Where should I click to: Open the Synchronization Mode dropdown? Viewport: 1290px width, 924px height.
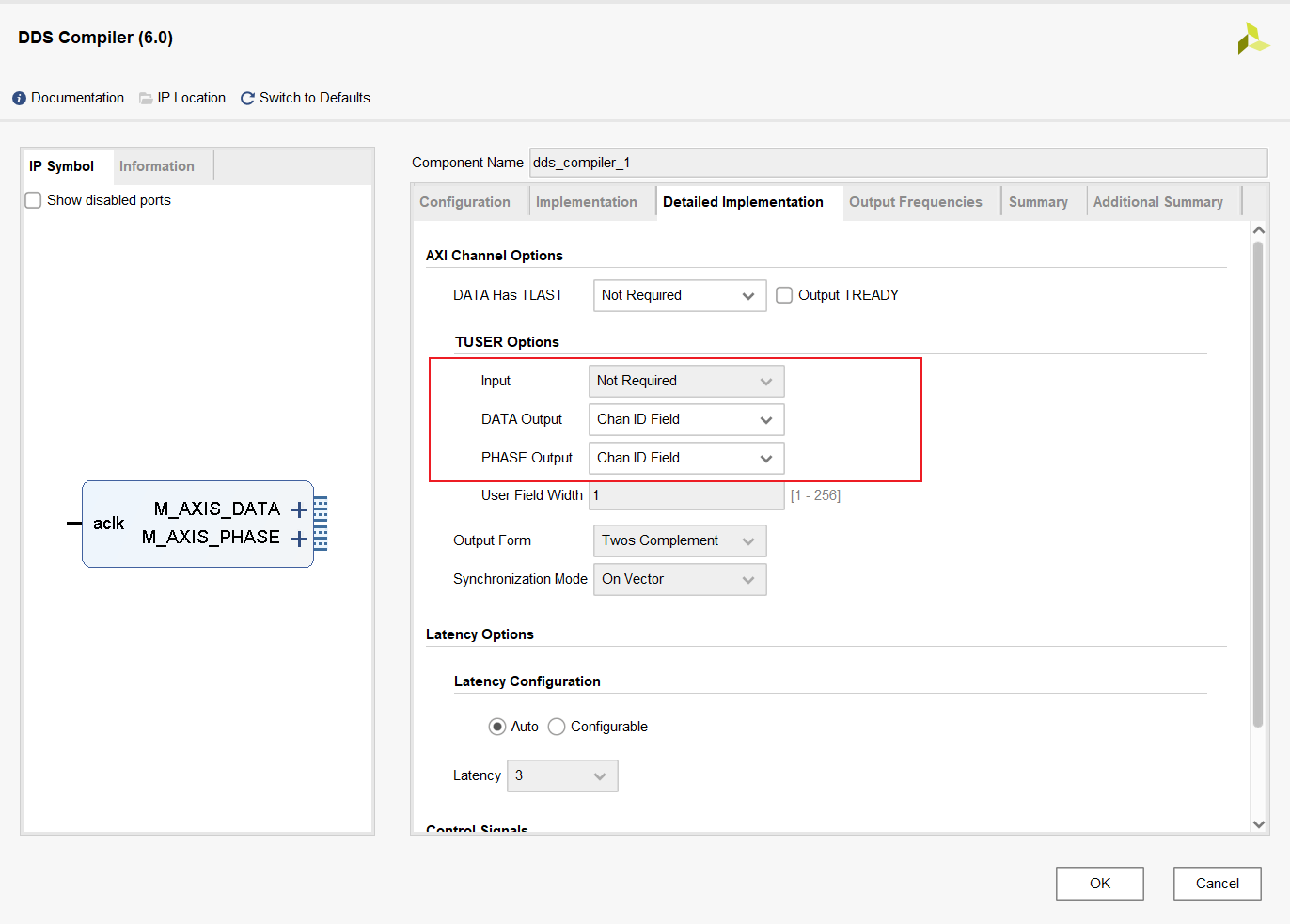tap(680, 579)
